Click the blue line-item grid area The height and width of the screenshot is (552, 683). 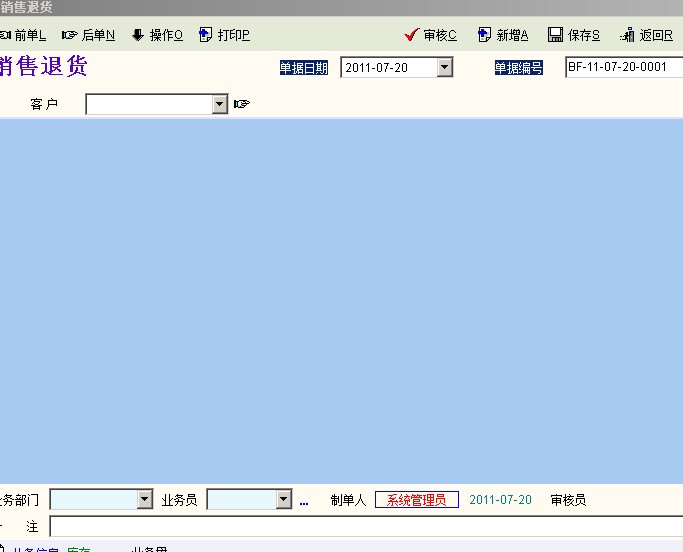pyautogui.click(x=340, y=300)
